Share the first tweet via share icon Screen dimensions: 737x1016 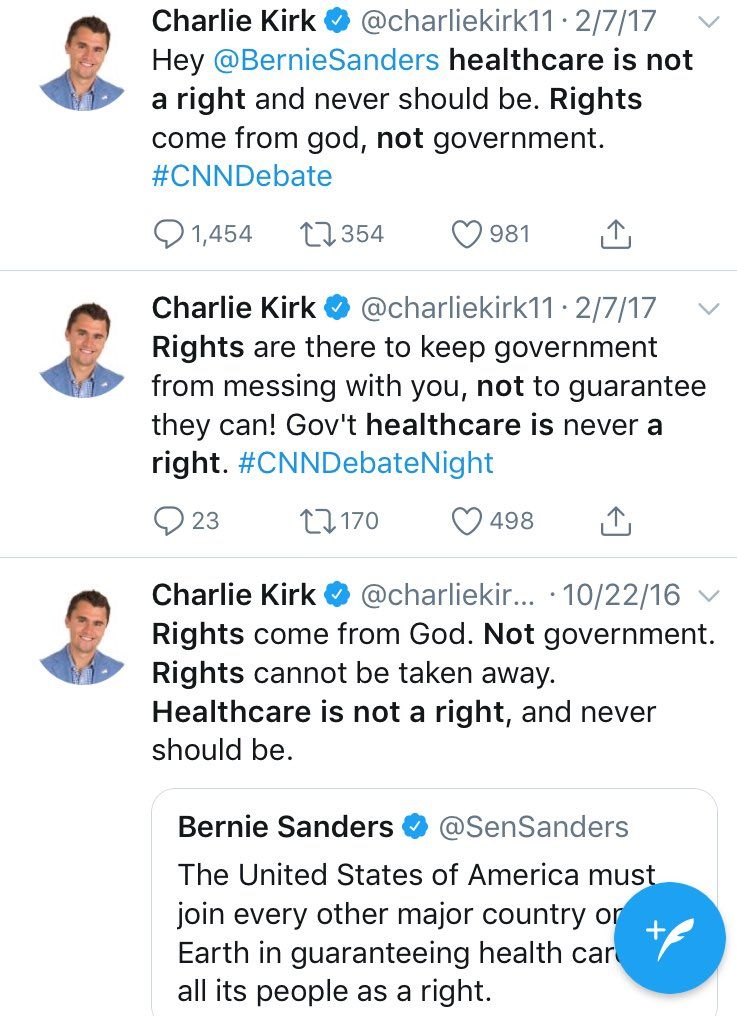pos(615,234)
